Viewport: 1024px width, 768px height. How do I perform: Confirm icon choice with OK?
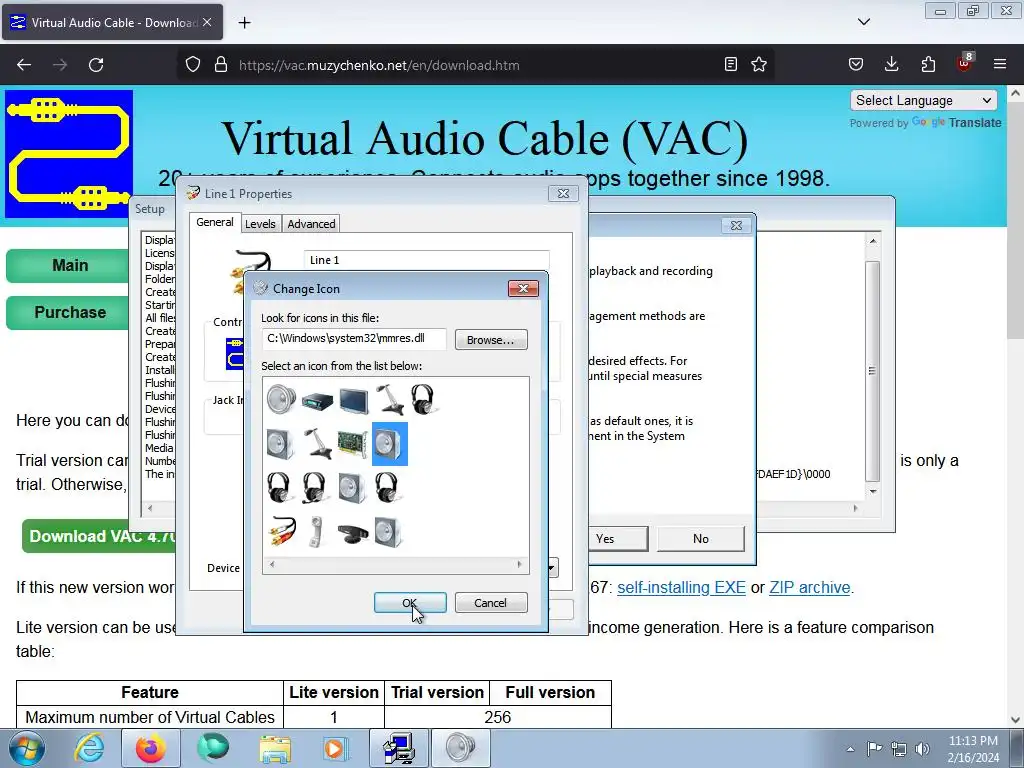point(410,603)
